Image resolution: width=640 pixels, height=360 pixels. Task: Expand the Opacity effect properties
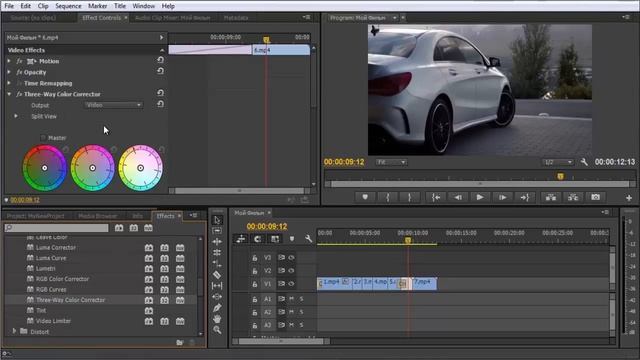(x=9, y=72)
